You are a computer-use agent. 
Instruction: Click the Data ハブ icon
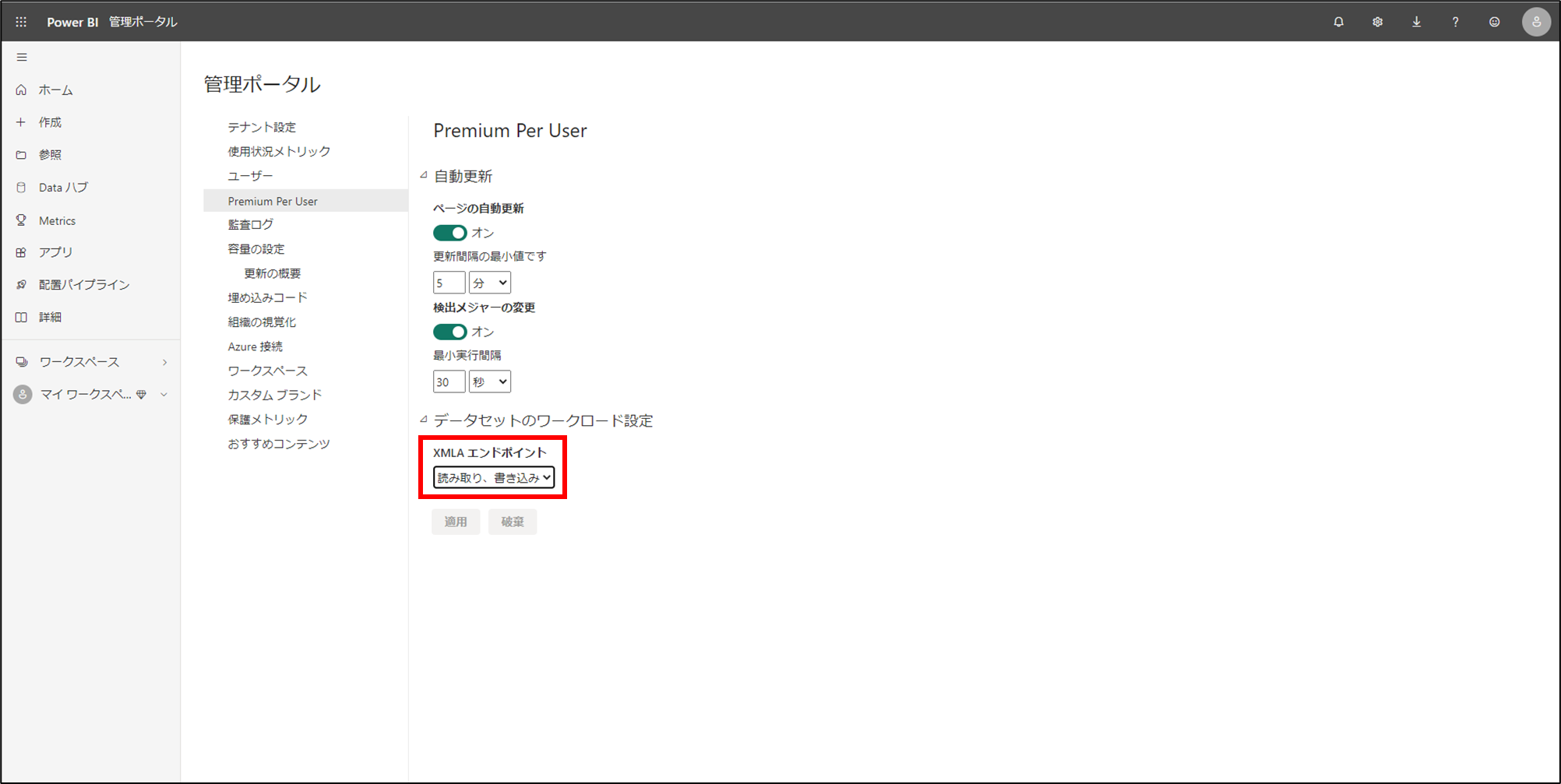click(21, 188)
